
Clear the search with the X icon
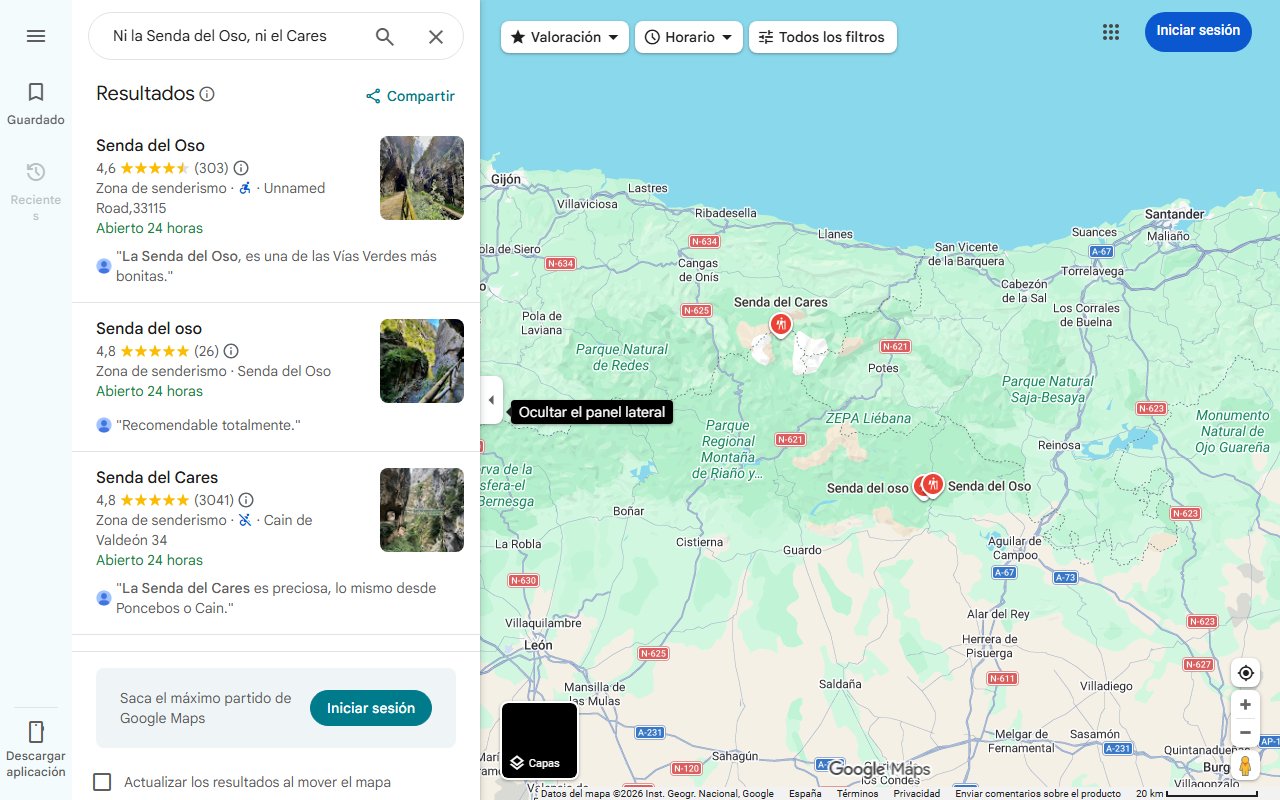click(x=436, y=36)
